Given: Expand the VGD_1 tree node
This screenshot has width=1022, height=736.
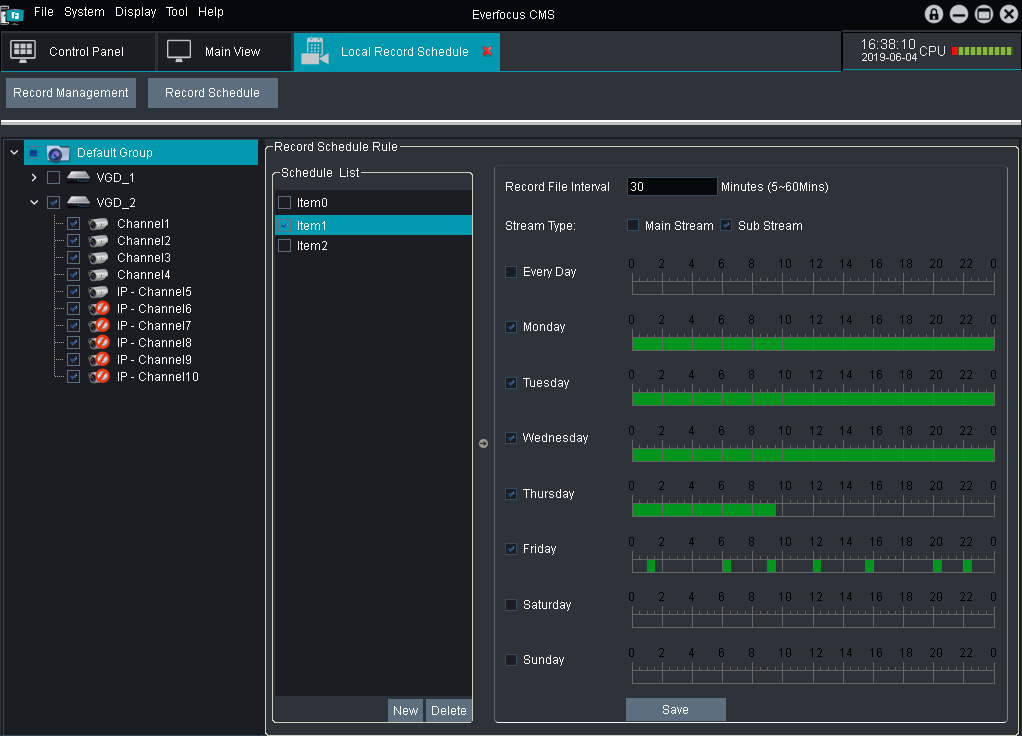Looking at the screenshot, I should [x=34, y=178].
